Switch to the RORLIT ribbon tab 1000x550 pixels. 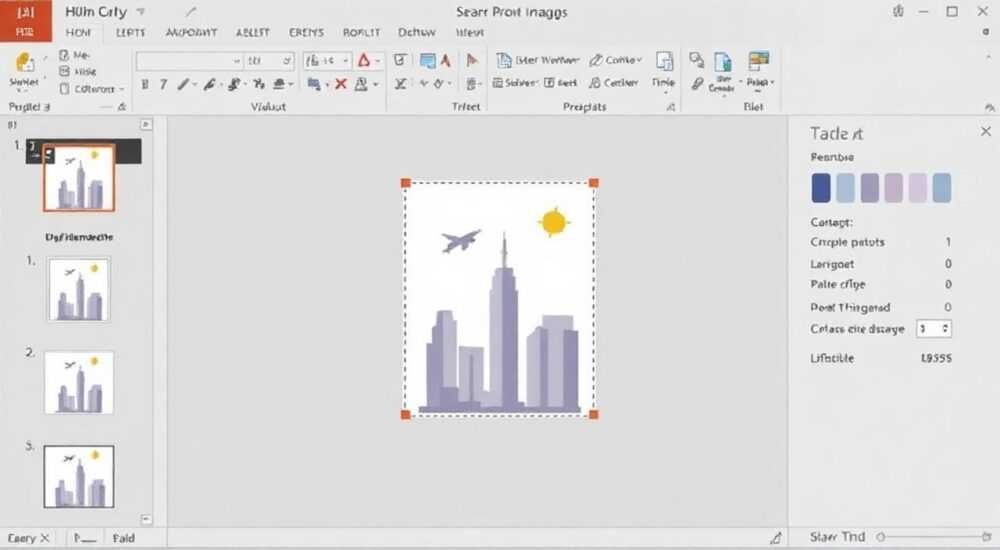click(361, 33)
